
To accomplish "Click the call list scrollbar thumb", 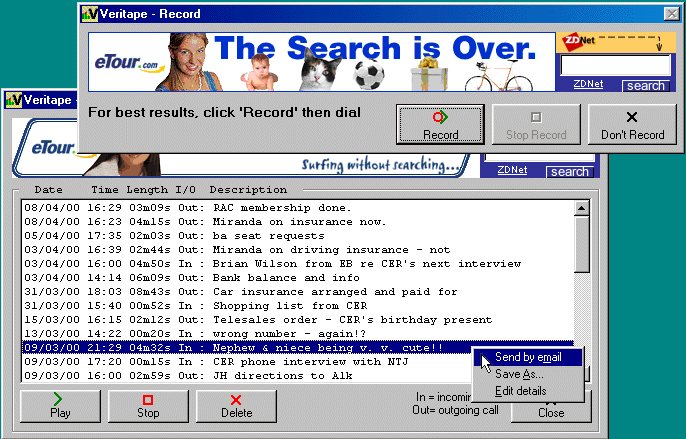I will click(581, 244).
